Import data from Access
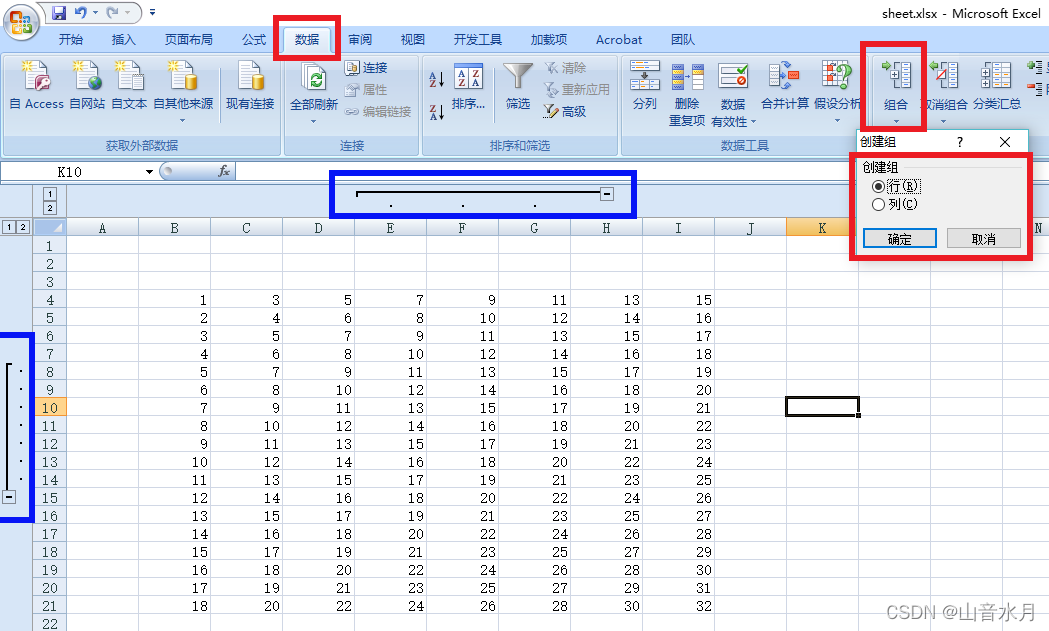The width and height of the screenshot is (1049, 631). tap(36, 85)
